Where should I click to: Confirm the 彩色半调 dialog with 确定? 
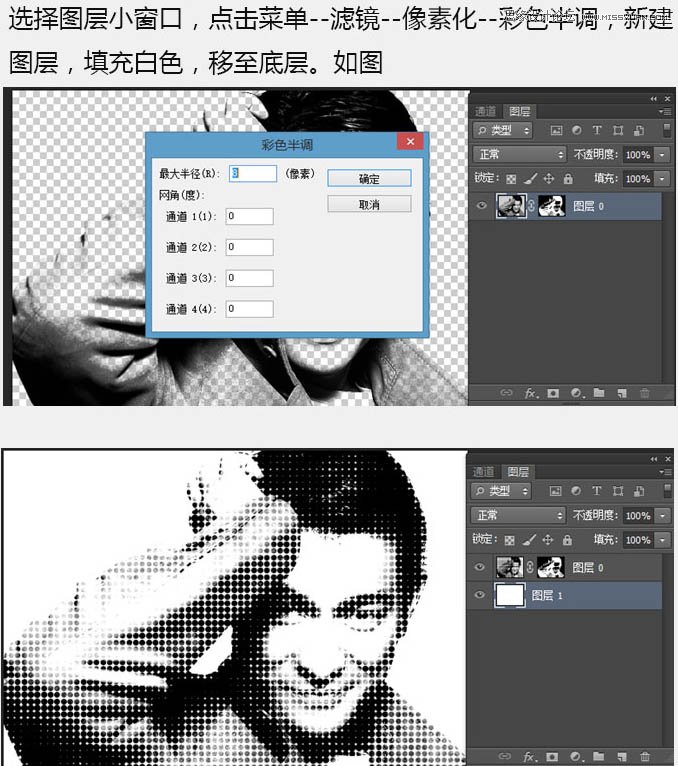[369, 178]
